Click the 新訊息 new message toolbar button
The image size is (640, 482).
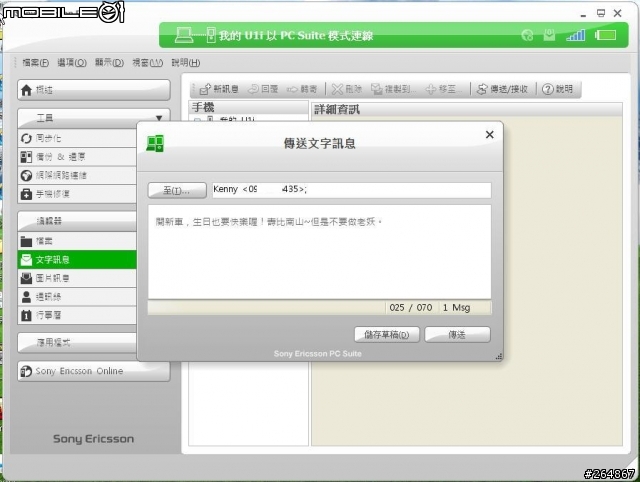[x=219, y=89]
